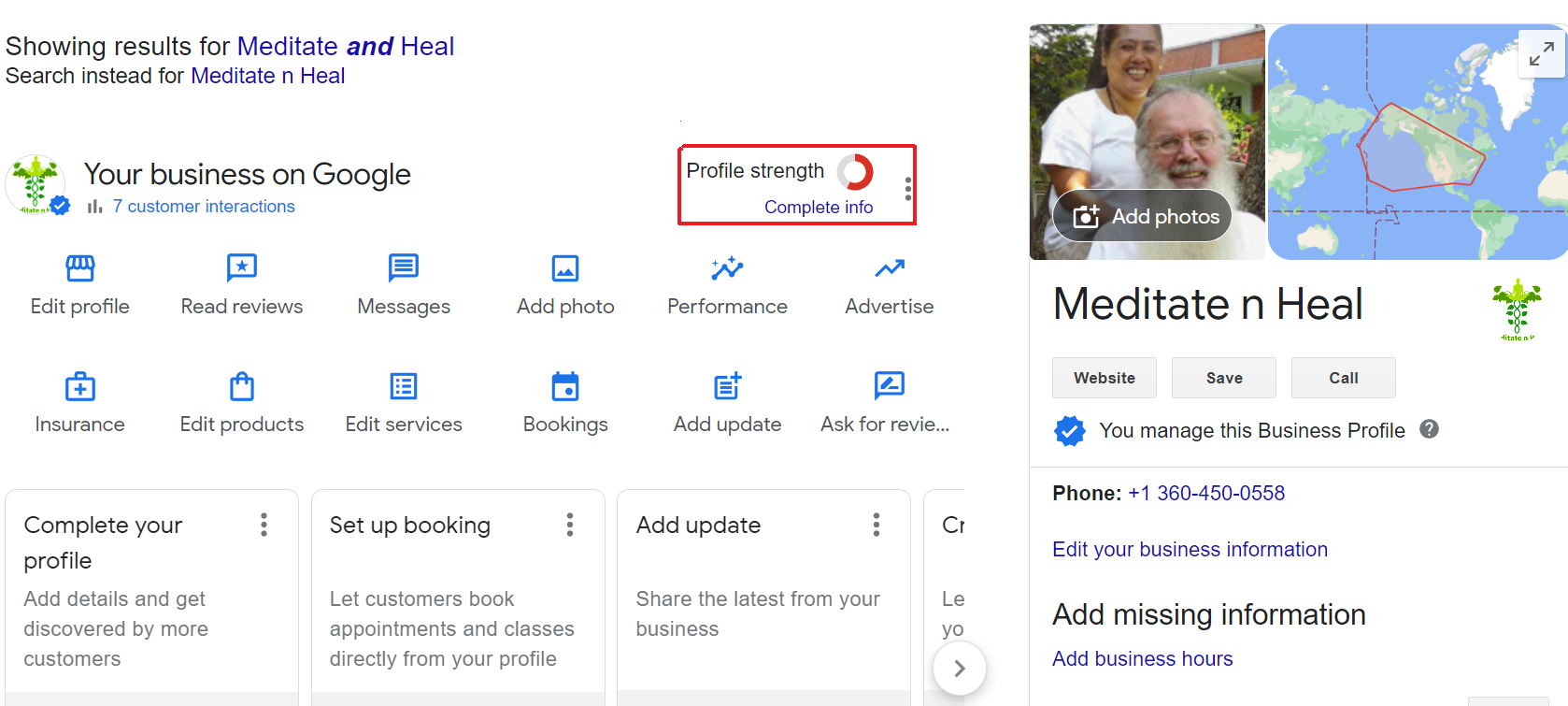This screenshot has width=1568, height=706.
Task: Expand the map with fullscreen arrows icon
Action: 1542,55
